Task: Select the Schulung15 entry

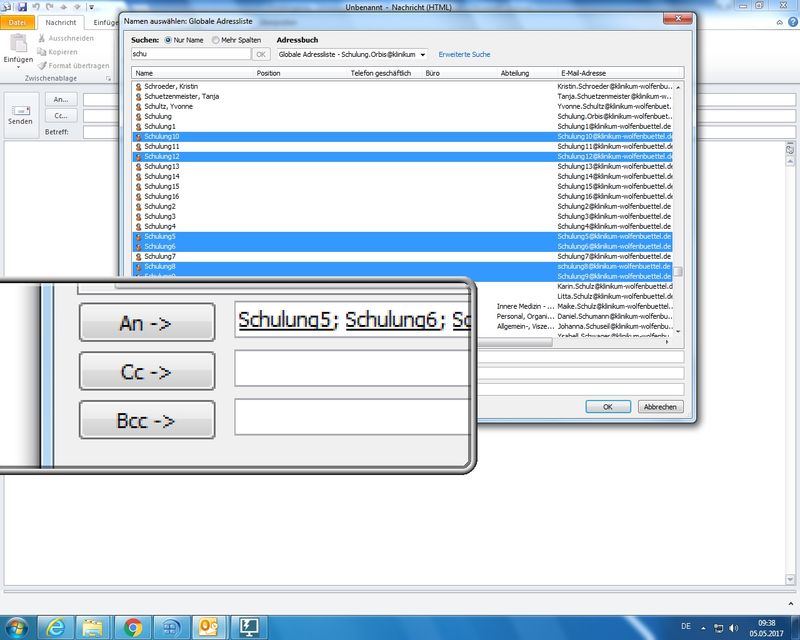Action: click(x=402, y=187)
